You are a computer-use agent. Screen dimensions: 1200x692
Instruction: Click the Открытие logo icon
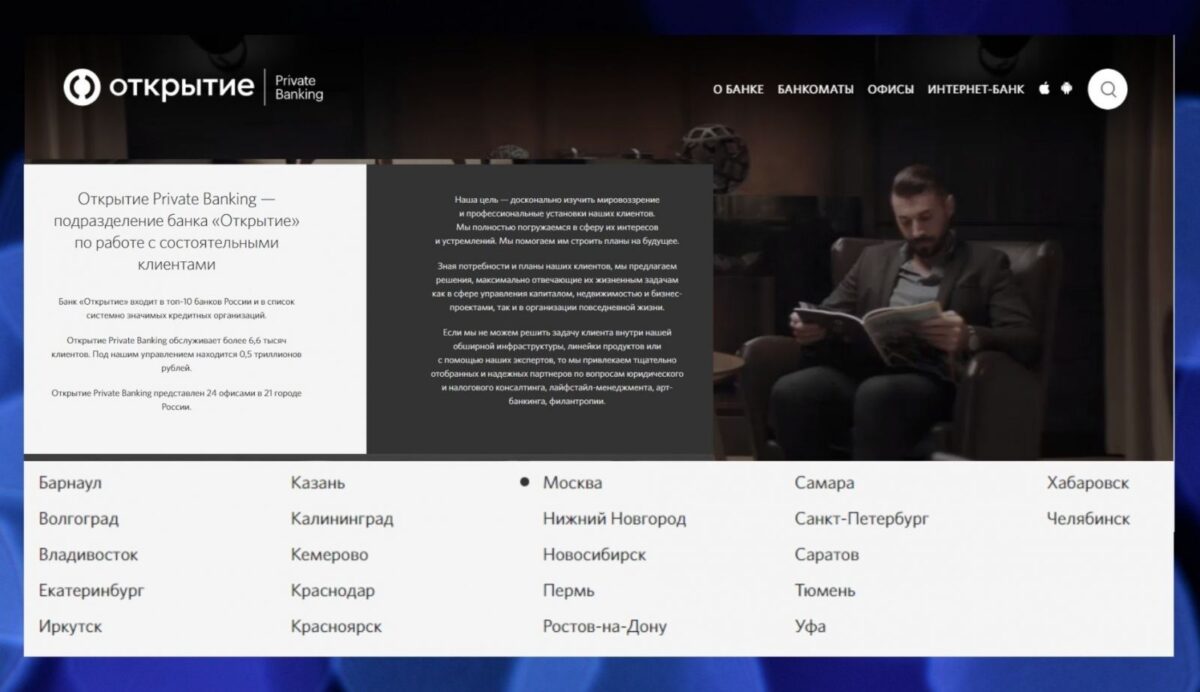82,87
